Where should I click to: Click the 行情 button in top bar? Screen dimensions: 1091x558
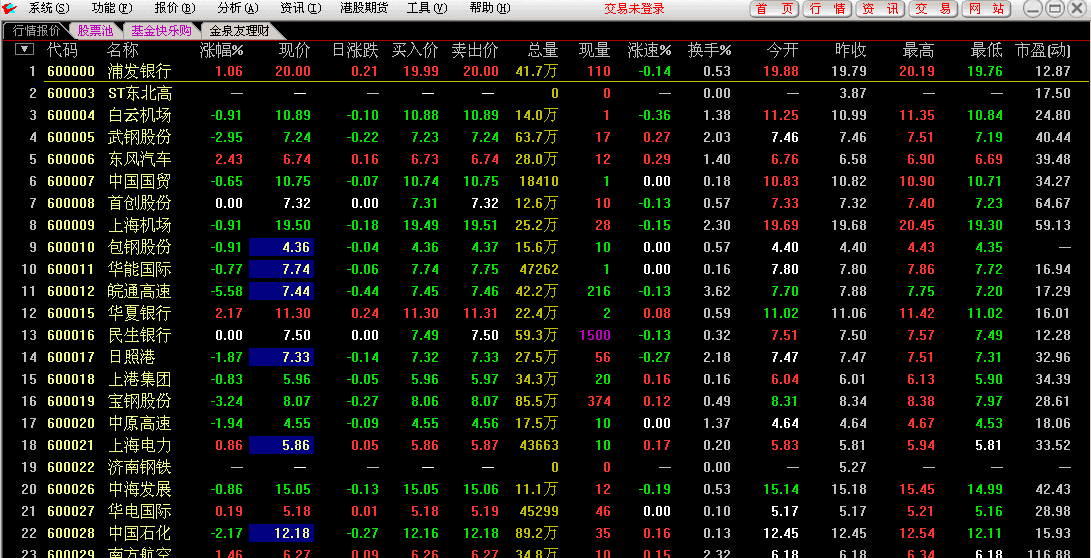pos(828,9)
